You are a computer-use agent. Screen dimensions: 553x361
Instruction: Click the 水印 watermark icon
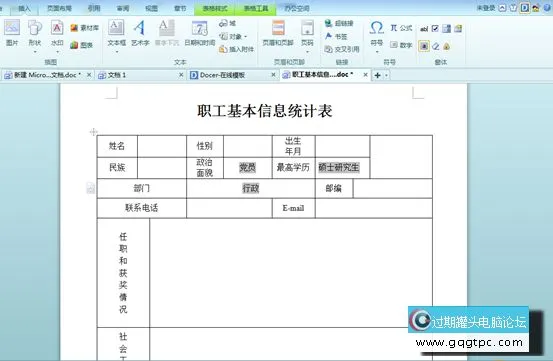(57, 27)
